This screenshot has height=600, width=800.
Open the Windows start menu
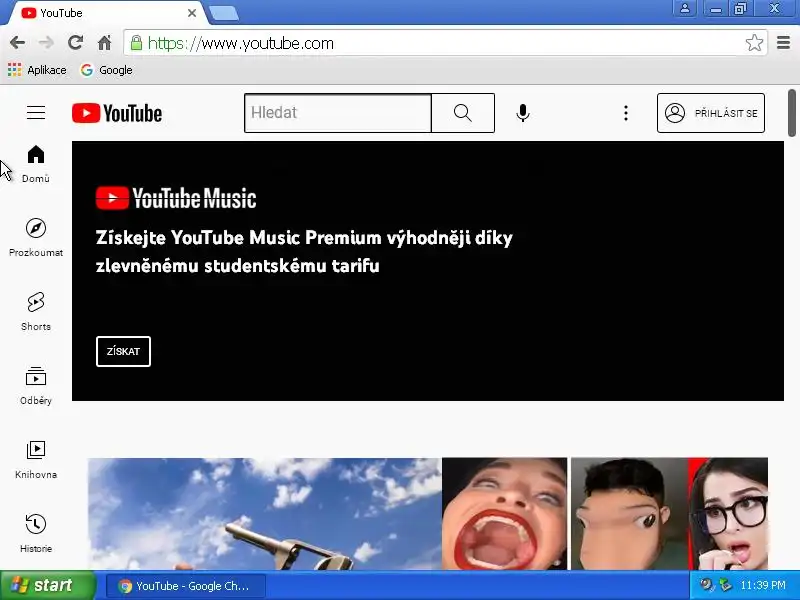click(x=47, y=585)
